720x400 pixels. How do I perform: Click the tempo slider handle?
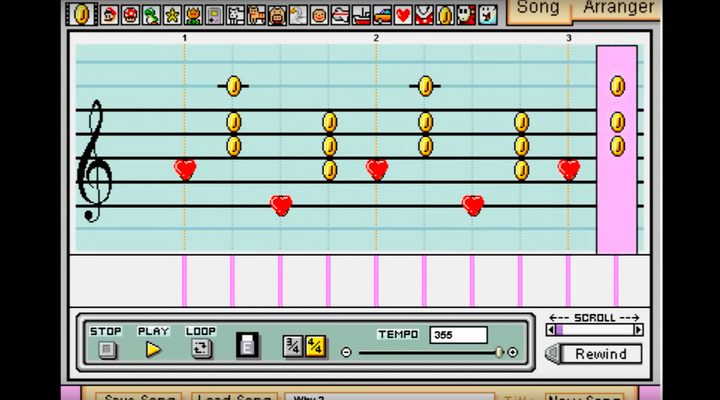tap(499, 352)
